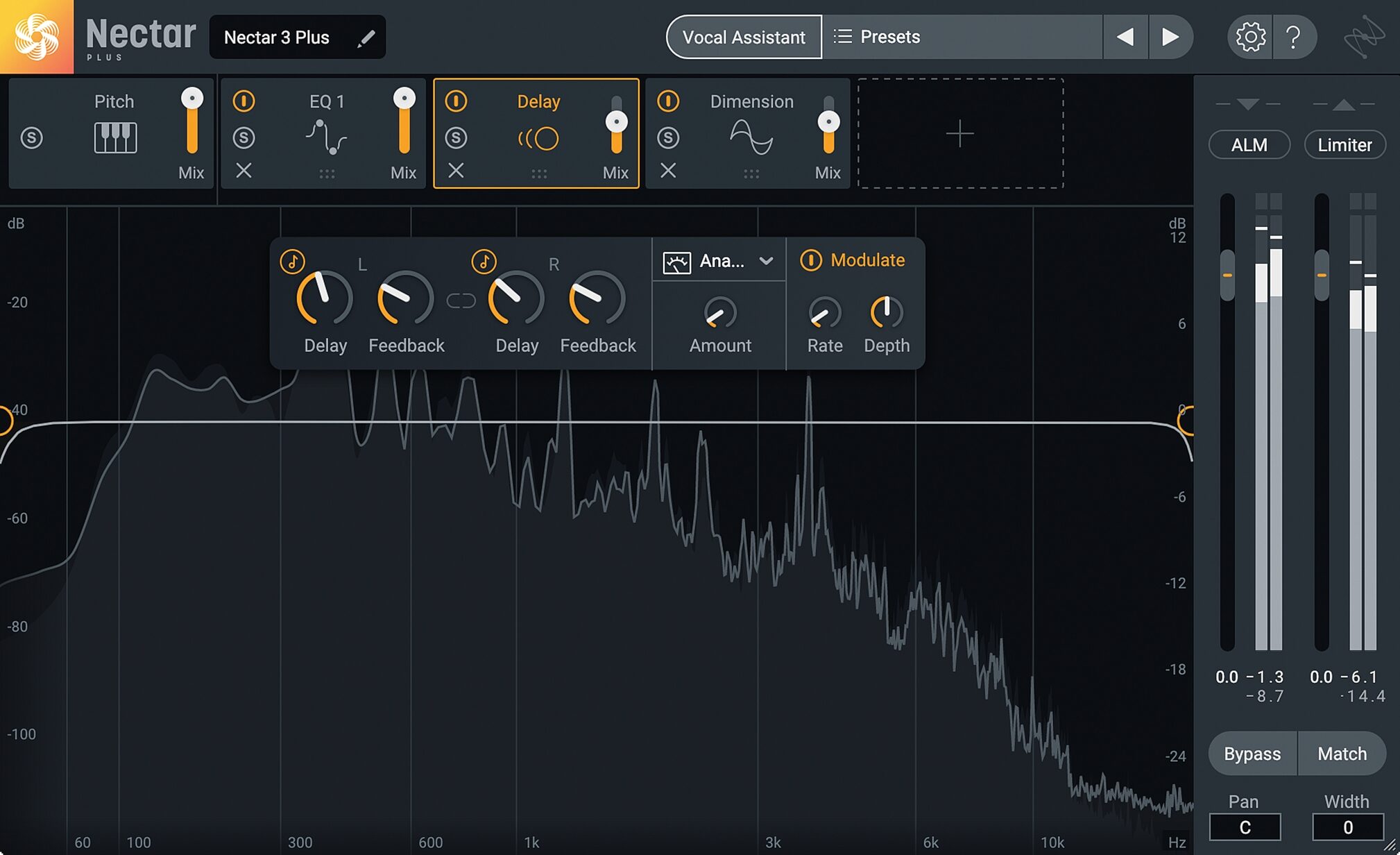1400x855 pixels.
Task: Solo the EQ 1 module
Action: [244, 137]
